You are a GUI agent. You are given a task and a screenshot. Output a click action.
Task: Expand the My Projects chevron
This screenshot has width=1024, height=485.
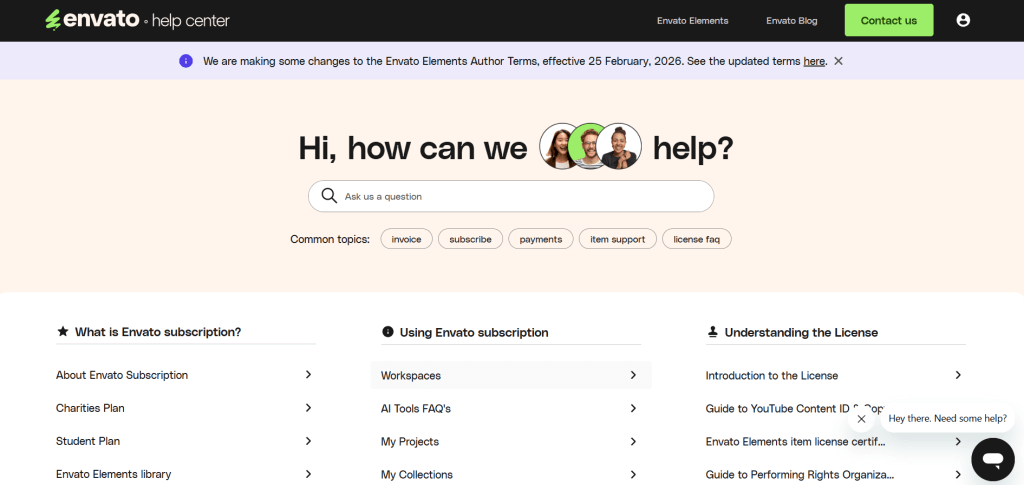point(633,442)
